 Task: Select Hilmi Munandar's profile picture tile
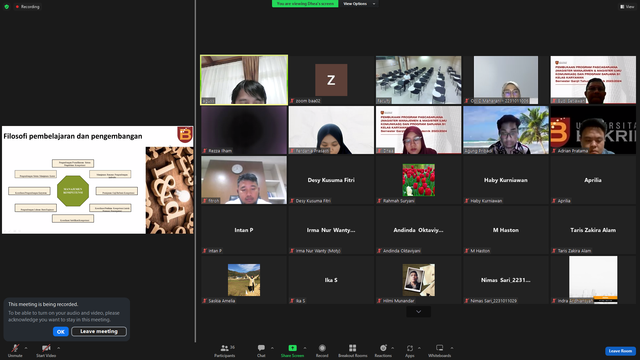(418, 280)
